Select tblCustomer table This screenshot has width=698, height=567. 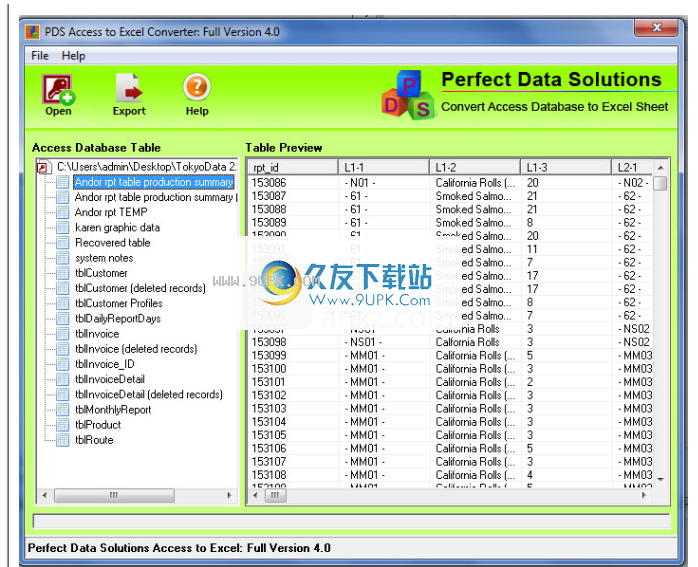(x=101, y=273)
